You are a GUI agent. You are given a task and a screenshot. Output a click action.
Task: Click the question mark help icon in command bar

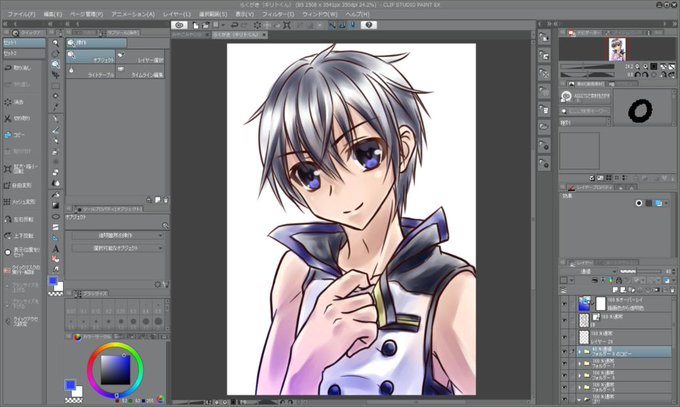coord(369,25)
